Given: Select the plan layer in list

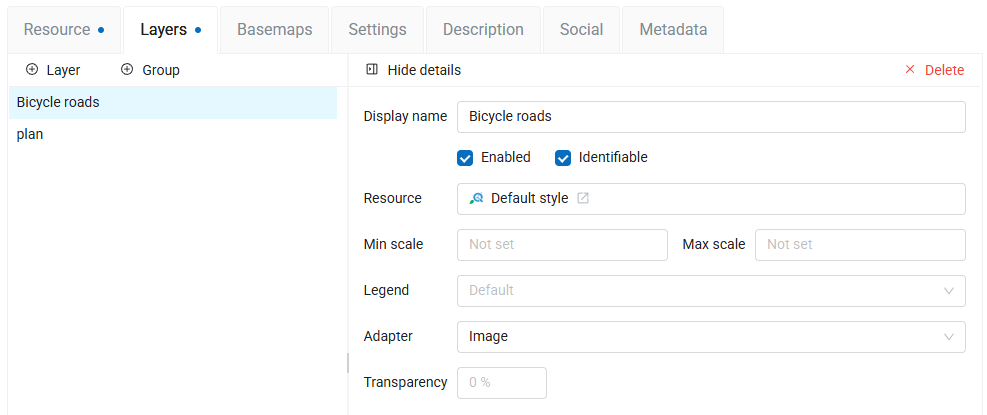Looking at the screenshot, I should 30,134.
